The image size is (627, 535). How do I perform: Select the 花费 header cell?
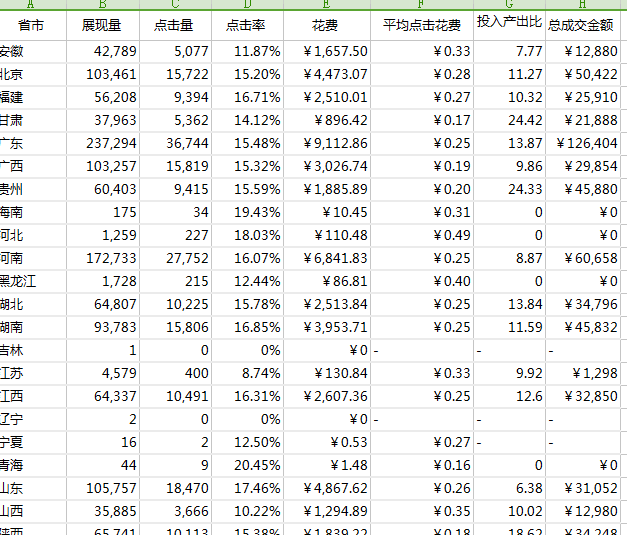pos(327,26)
